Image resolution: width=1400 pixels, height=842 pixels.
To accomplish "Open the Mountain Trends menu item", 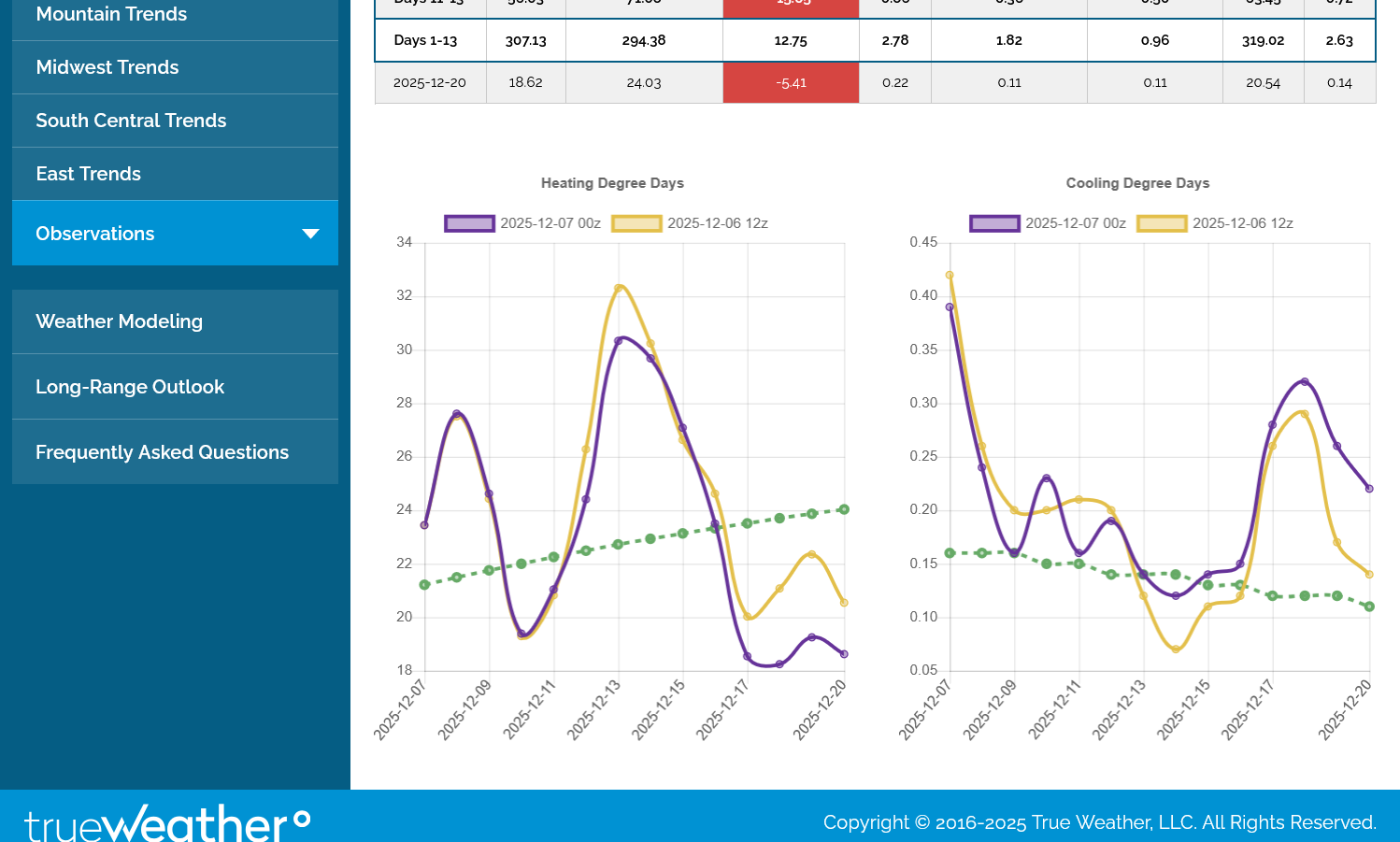I will [x=111, y=15].
